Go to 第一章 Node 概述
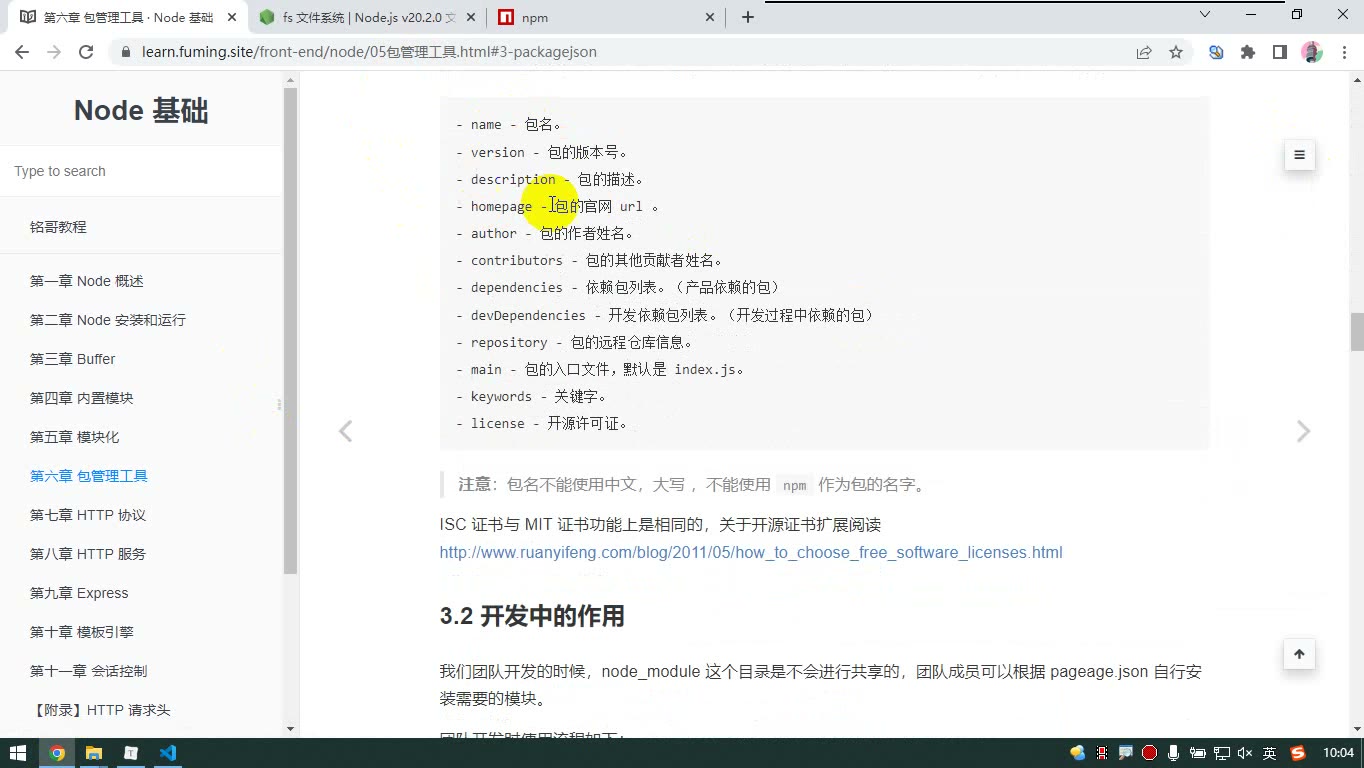The image size is (1364, 768). [x=87, y=281]
